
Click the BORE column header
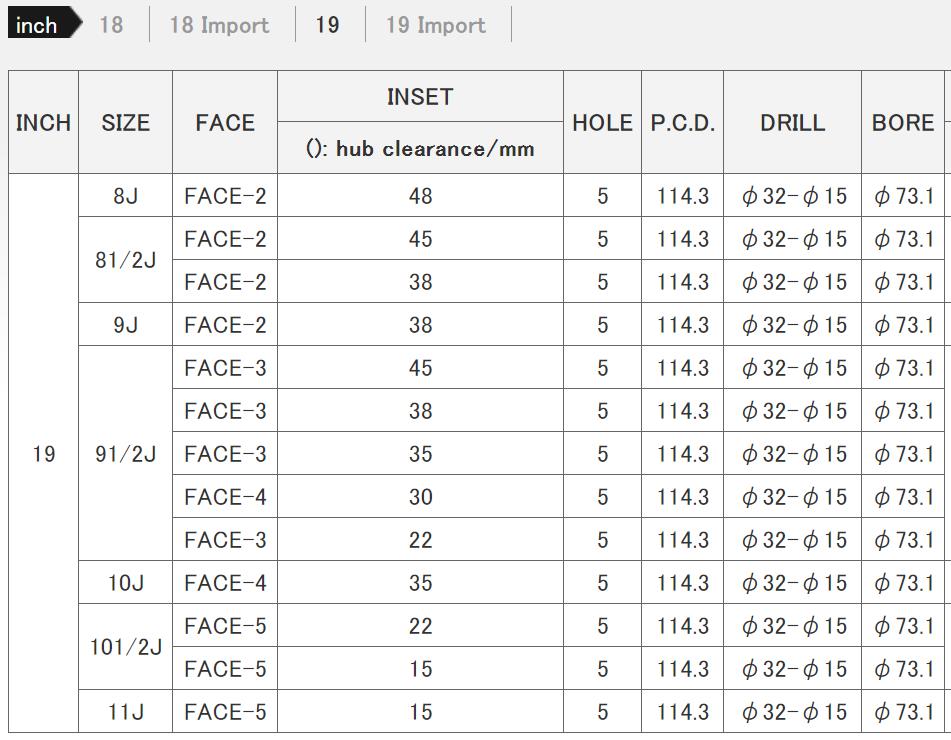[903, 123]
